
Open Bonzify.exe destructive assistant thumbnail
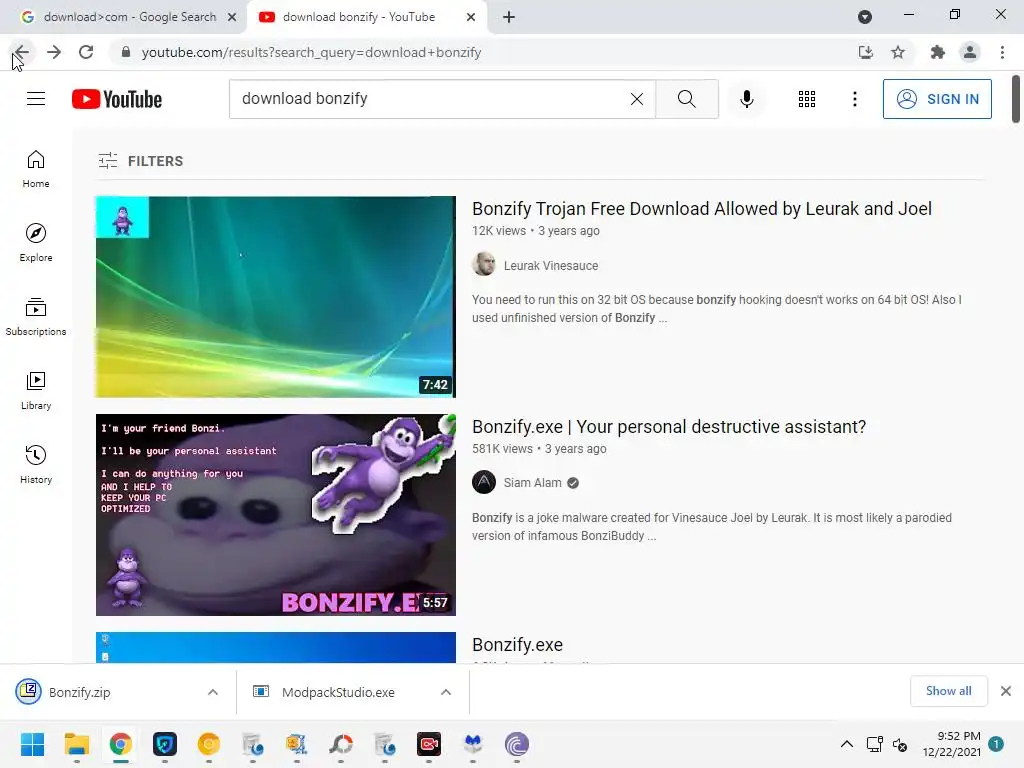pos(276,515)
